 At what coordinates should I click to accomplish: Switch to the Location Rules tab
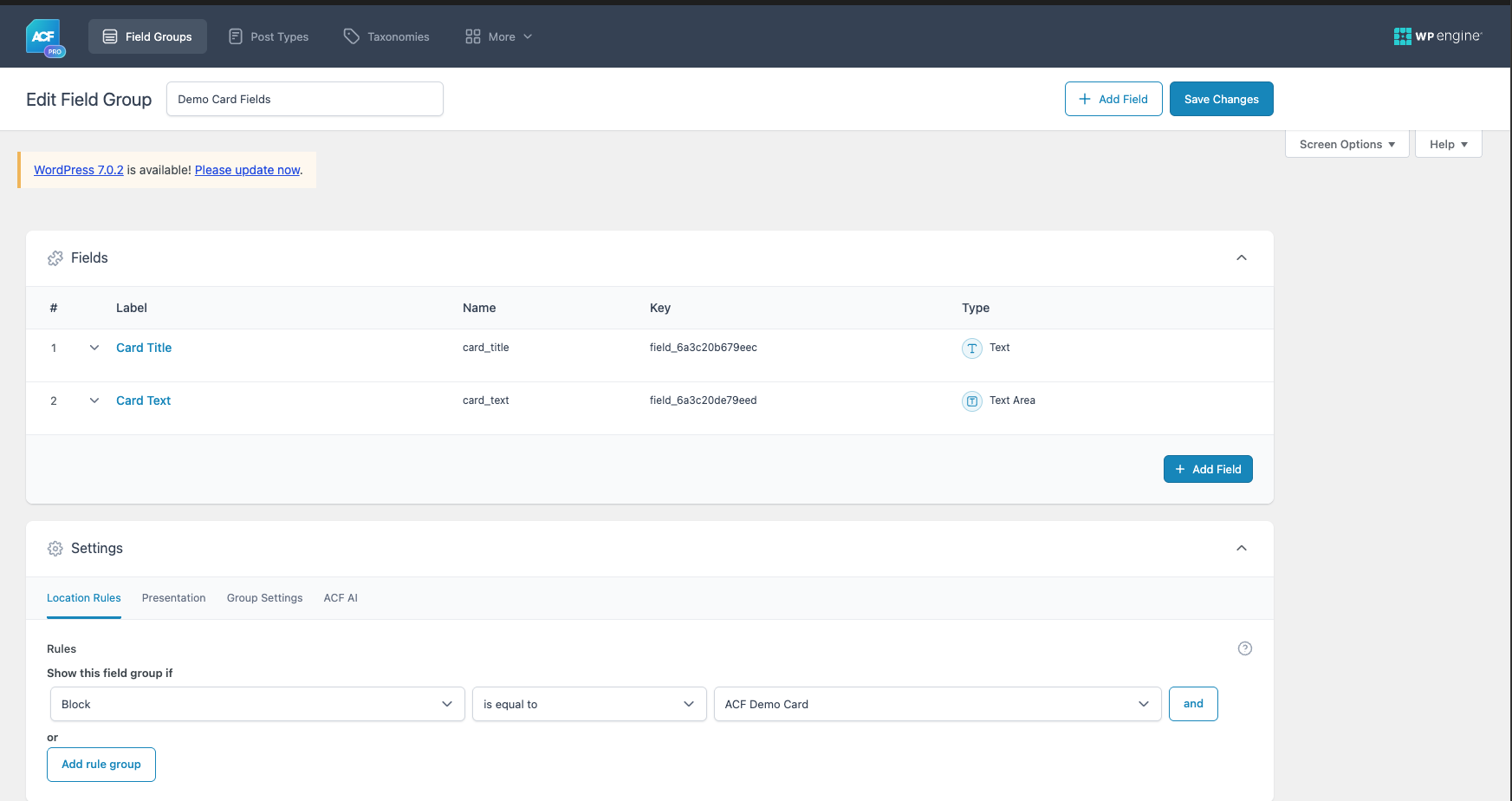point(84,598)
